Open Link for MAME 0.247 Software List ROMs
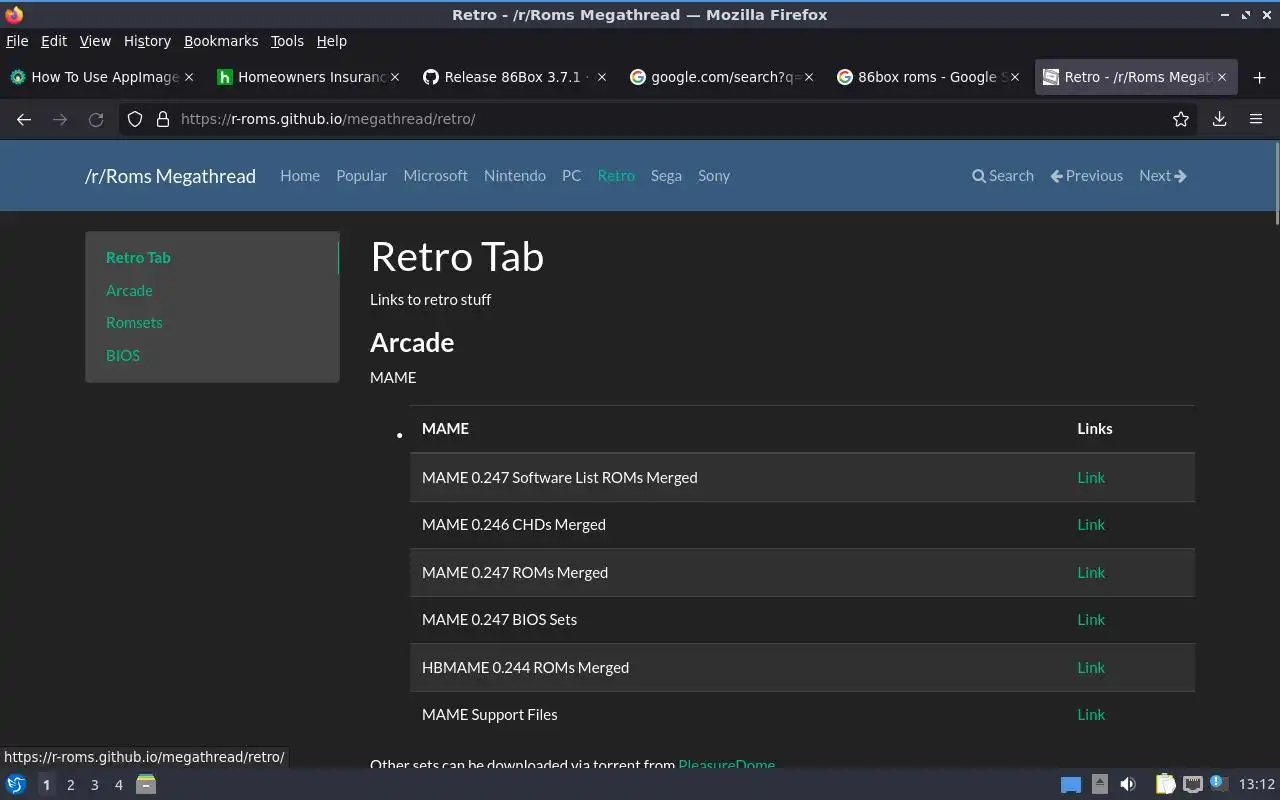The width and height of the screenshot is (1280, 800). point(1090,478)
